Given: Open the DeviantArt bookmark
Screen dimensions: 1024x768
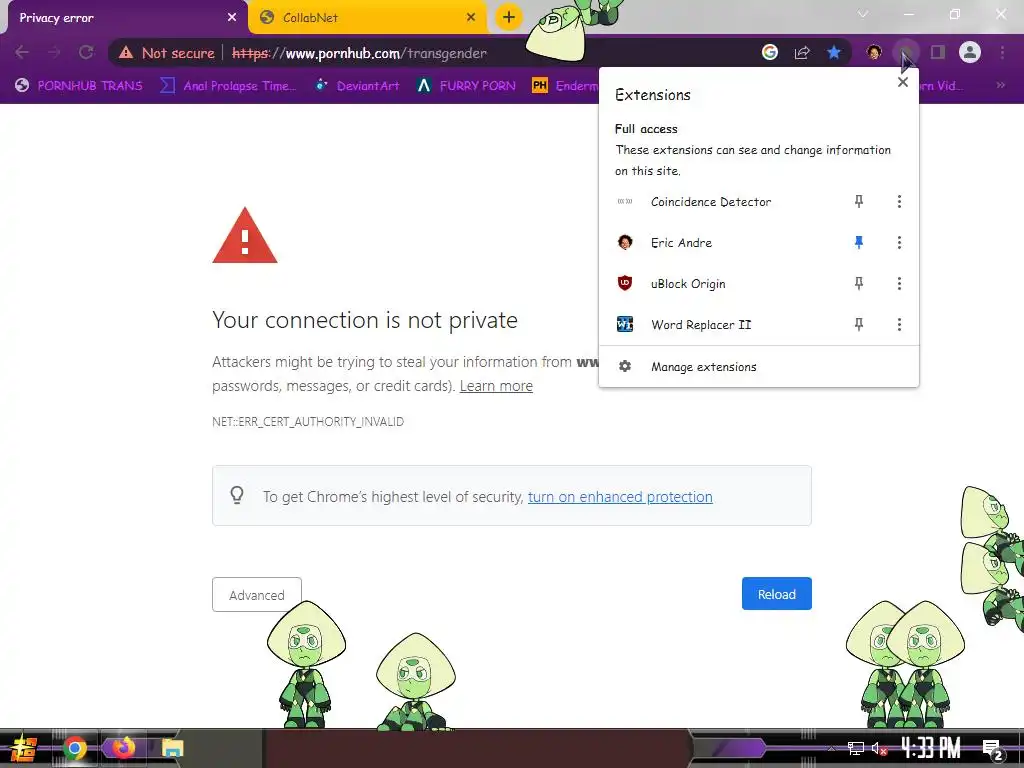Looking at the screenshot, I should (x=358, y=86).
